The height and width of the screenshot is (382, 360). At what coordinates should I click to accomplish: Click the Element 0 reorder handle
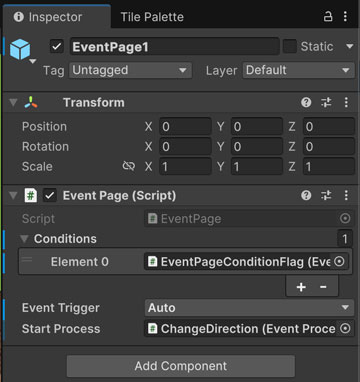click(27, 259)
